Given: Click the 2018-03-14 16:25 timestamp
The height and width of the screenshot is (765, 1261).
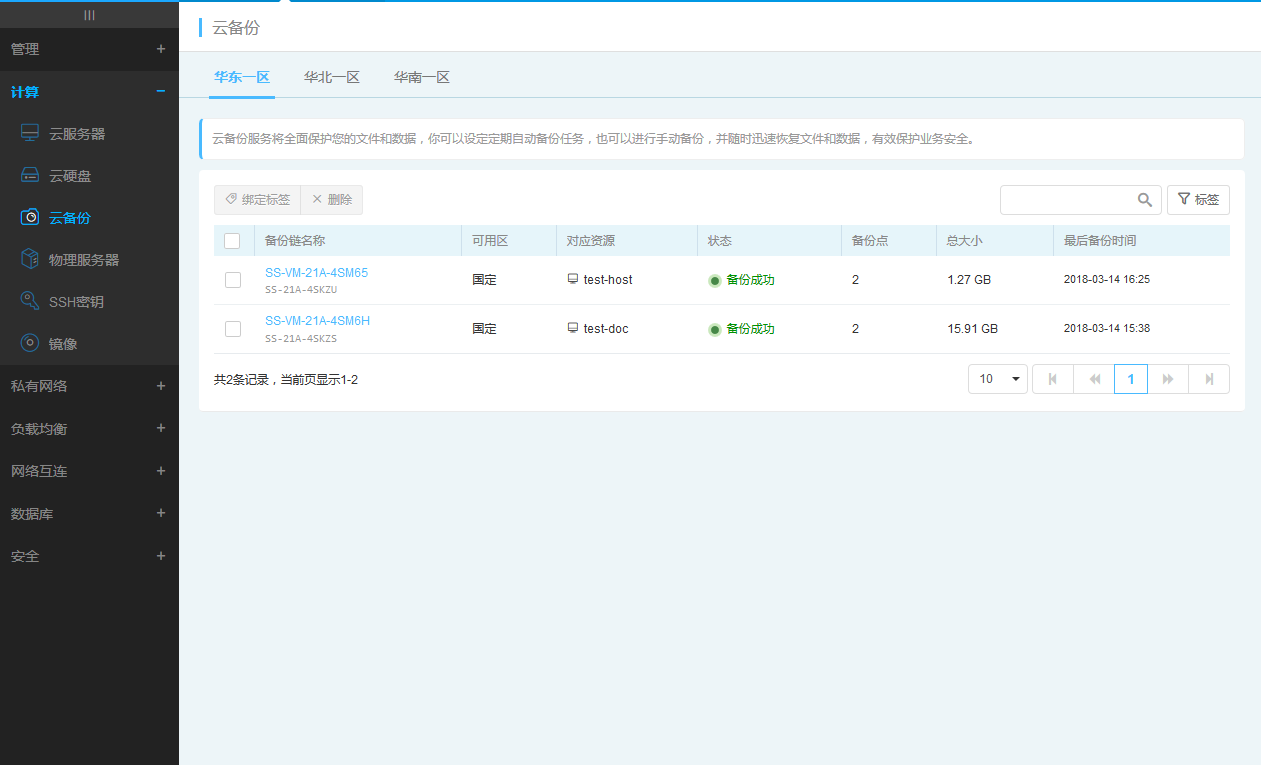Looking at the screenshot, I should [x=1107, y=280].
